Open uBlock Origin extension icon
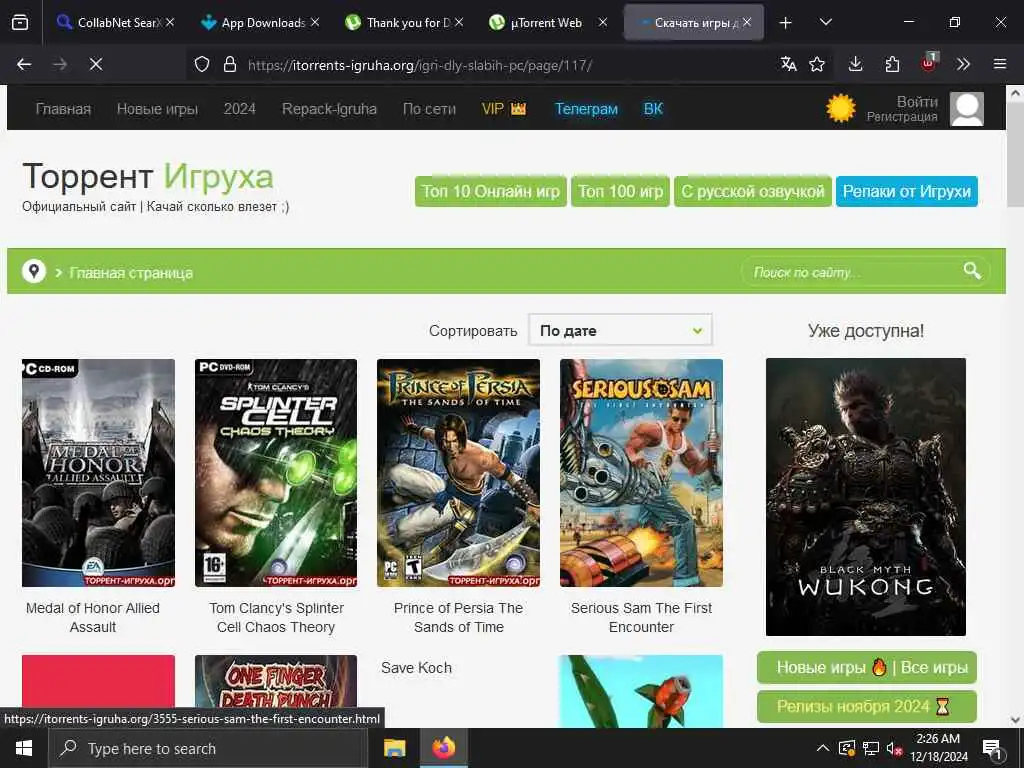The height and width of the screenshot is (768, 1024). (x=929, y=63)
